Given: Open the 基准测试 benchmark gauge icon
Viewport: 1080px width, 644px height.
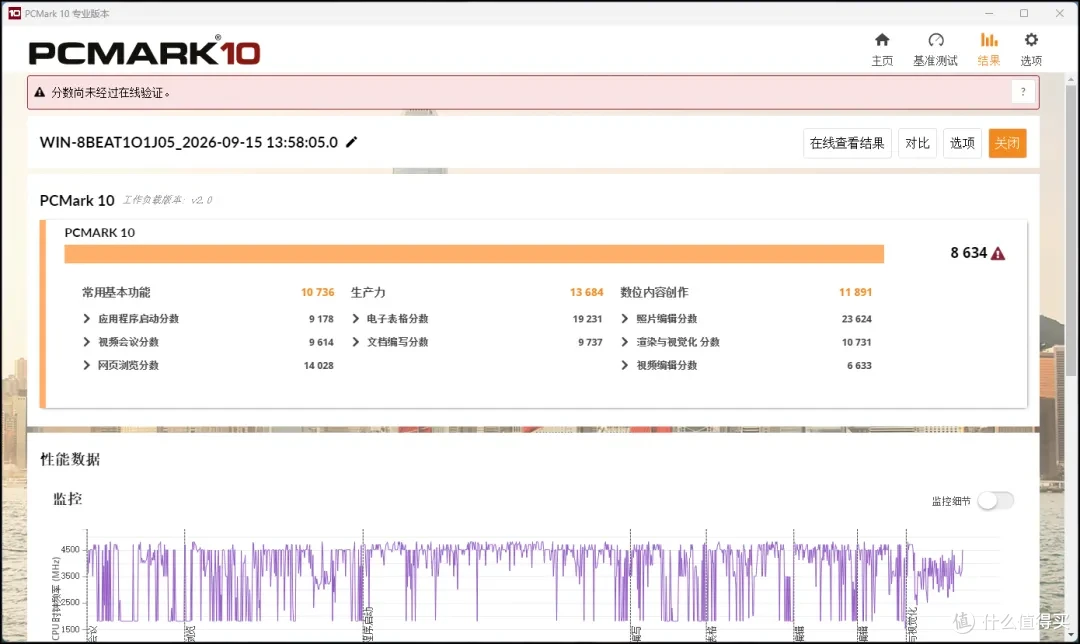Looking at the screenshot, I should coord(935,40).
